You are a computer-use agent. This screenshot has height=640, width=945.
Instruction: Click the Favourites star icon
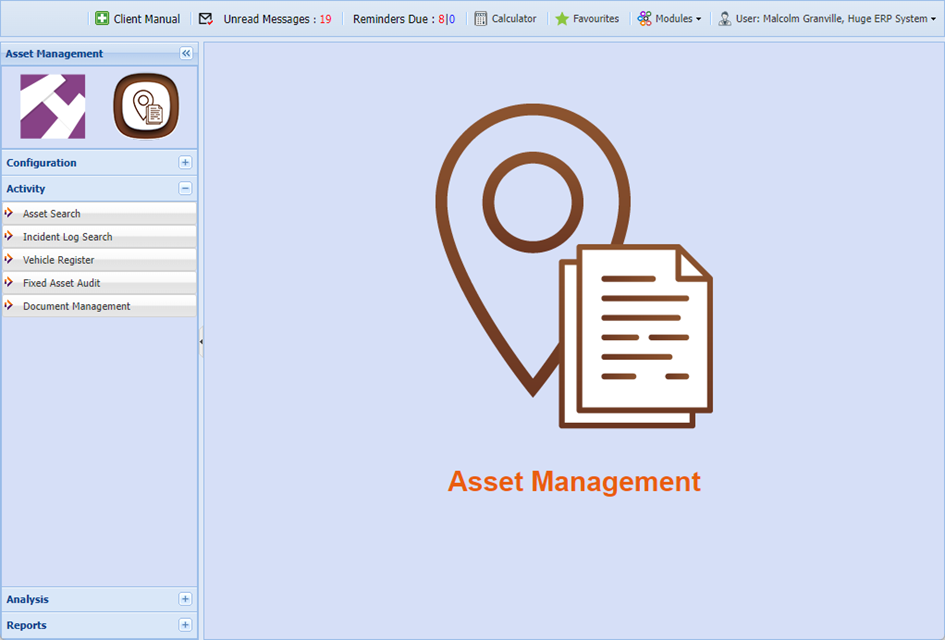click(x=562, y=19)
